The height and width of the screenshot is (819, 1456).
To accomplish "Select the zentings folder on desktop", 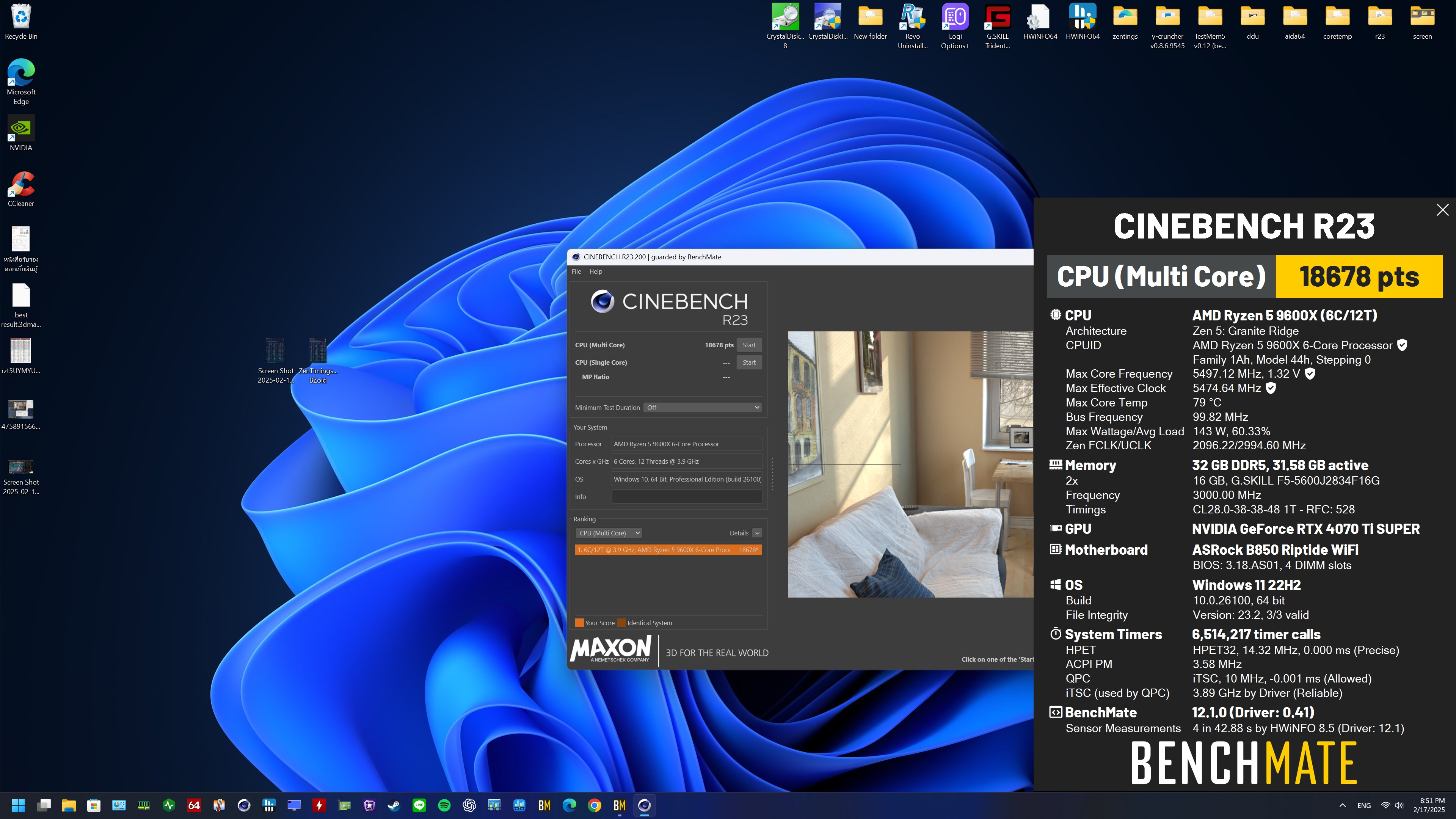I will click(1125, 22).
